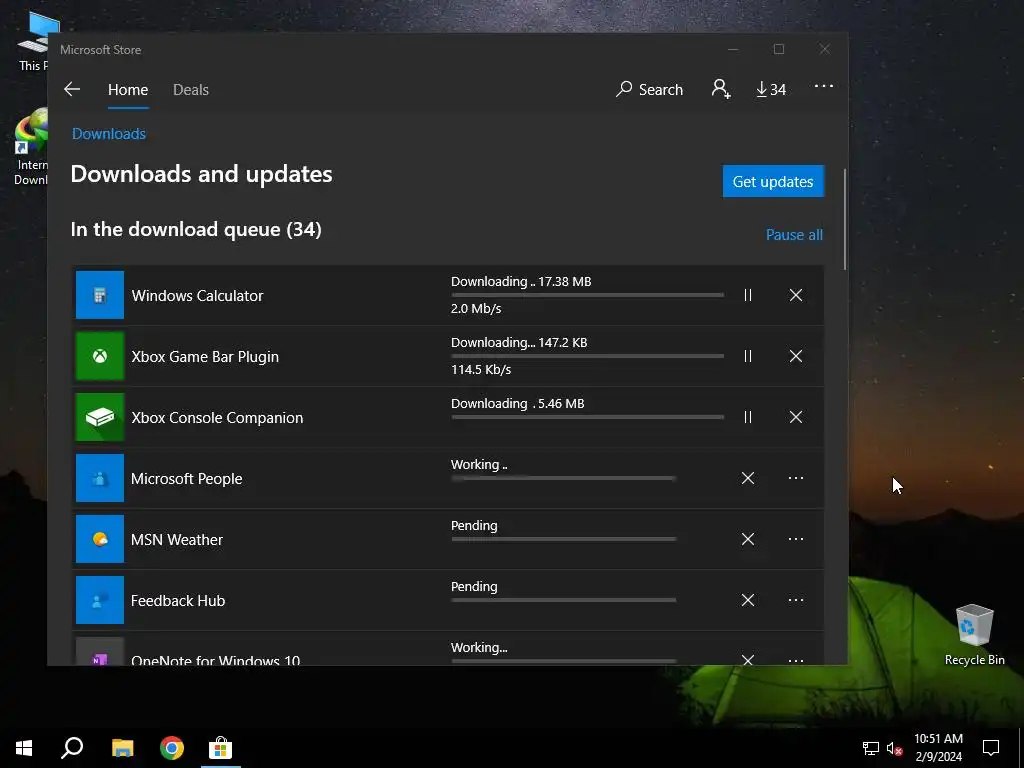Cancel the MSN Weather pending update
1024x768 pixels.
point(748,539)
